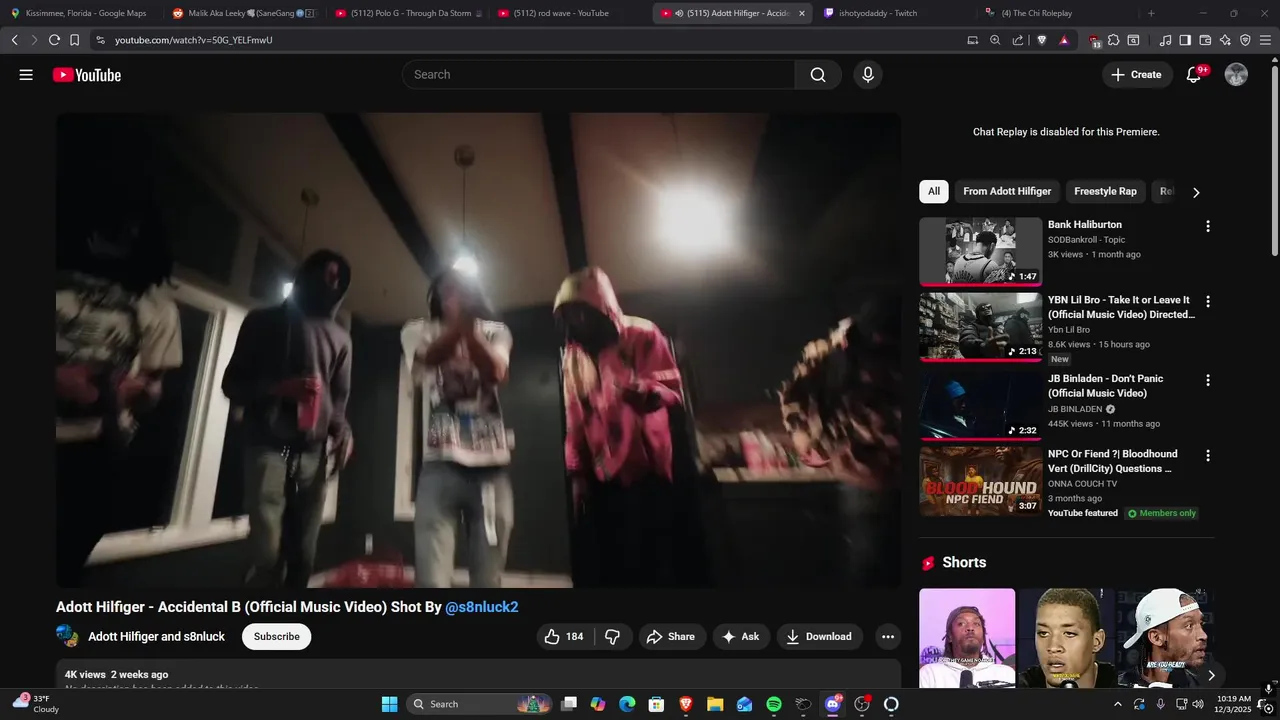Open Adott Hilfiger and s8nluck channel name

(156, 637)
